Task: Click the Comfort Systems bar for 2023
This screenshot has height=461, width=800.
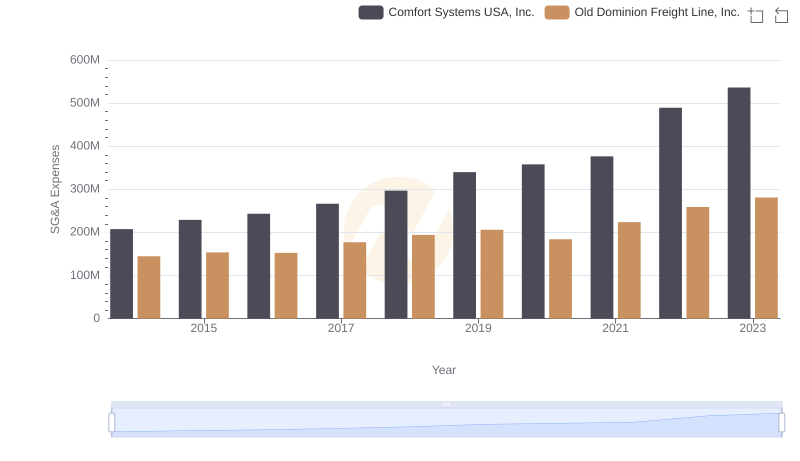Action: pos(739,203)
